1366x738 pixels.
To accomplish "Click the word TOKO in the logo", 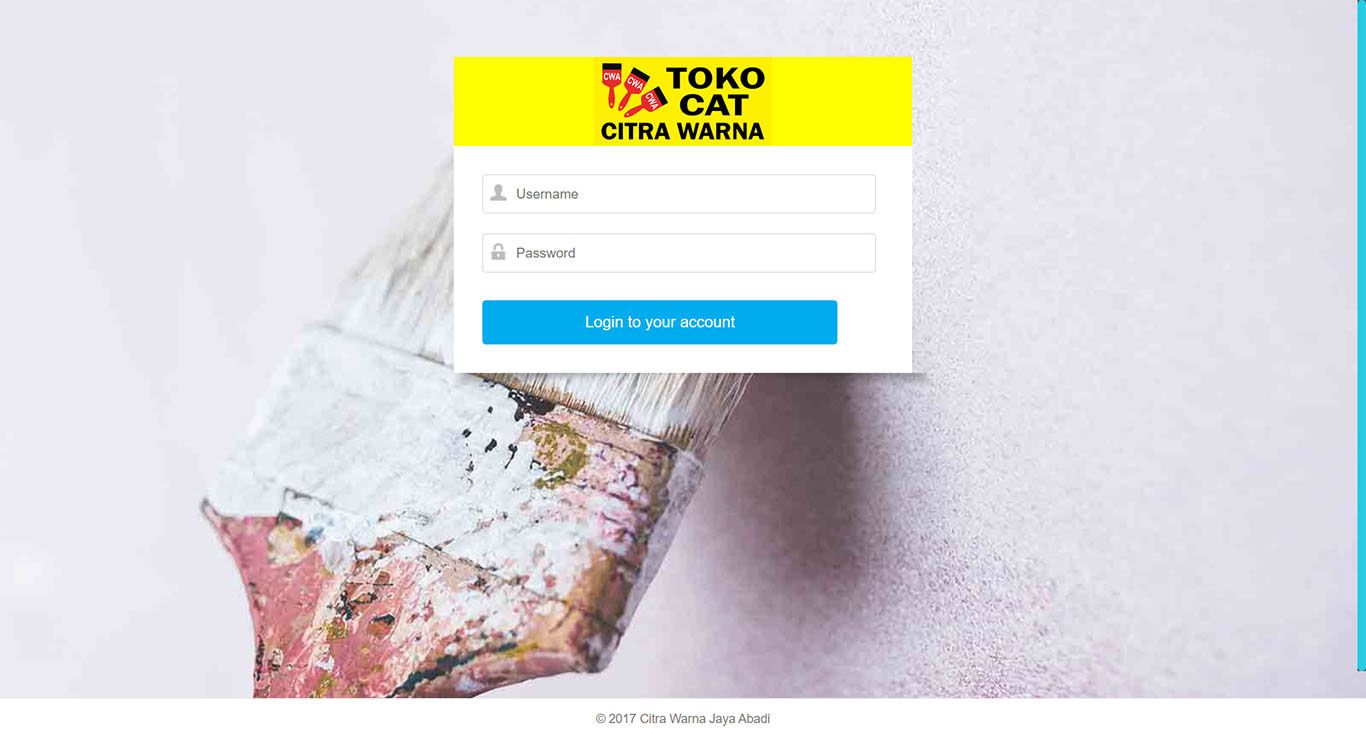I will (x=715, y=78).
